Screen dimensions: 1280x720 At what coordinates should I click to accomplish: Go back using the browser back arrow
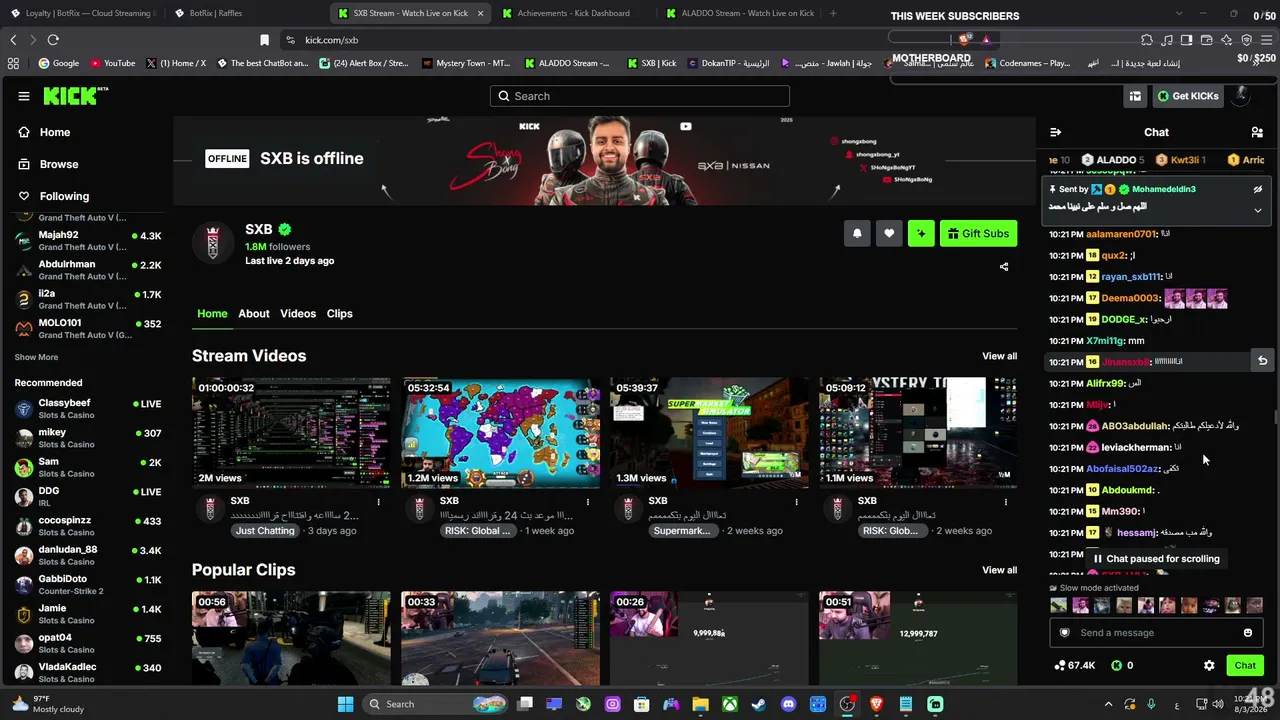(x=13, y=40)
